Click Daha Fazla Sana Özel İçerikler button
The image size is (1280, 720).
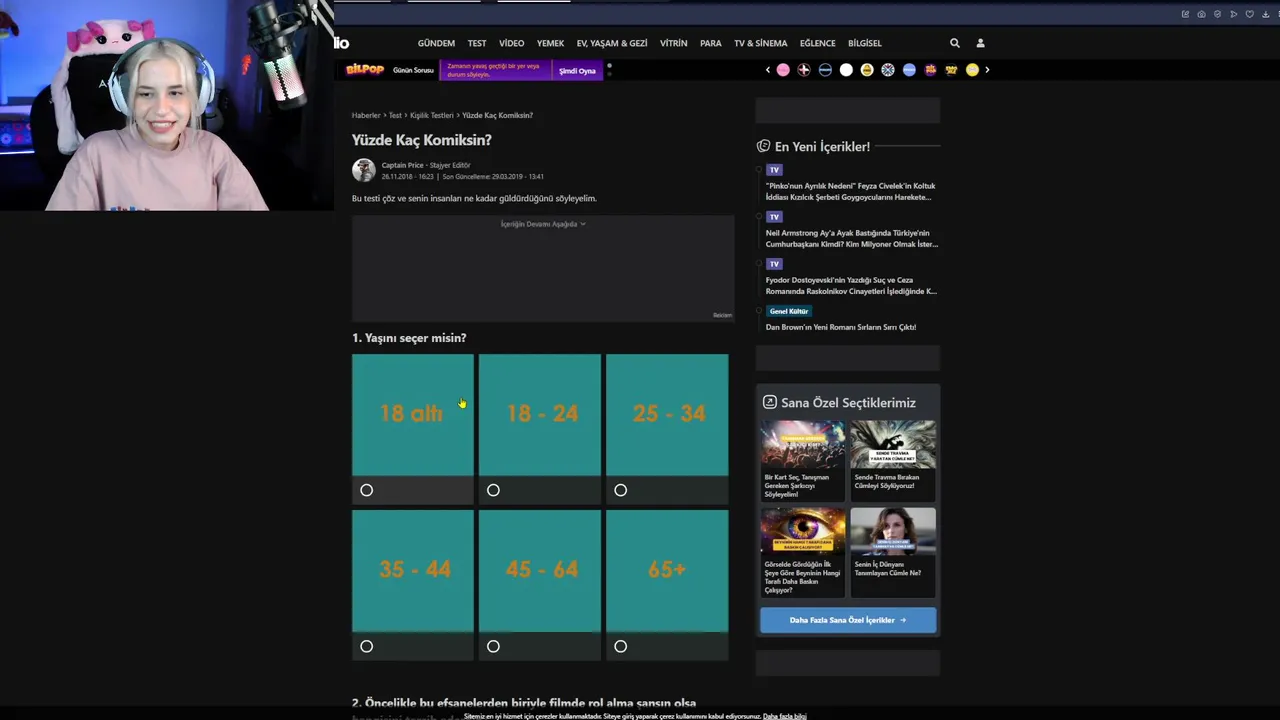848,620
